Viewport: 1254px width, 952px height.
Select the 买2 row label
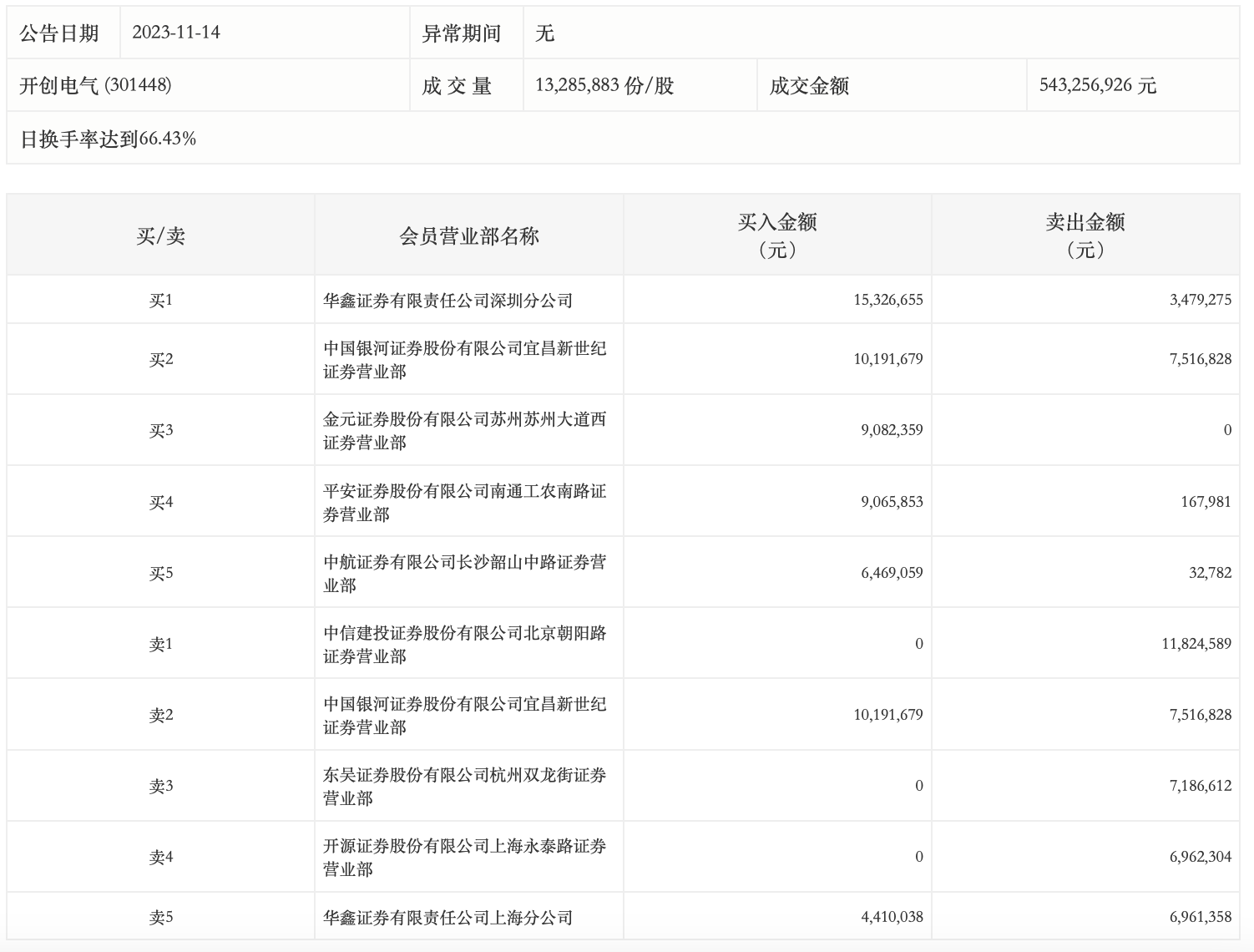pos(161,359)
